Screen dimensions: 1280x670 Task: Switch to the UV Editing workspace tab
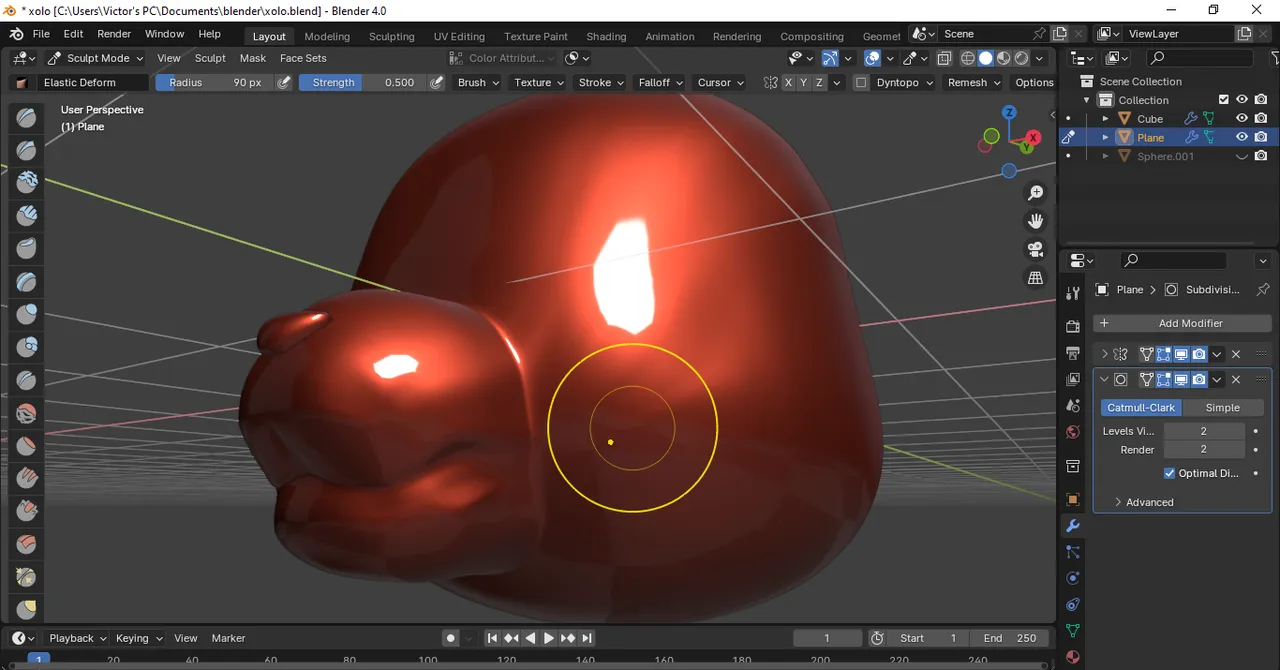click(459, 36)
